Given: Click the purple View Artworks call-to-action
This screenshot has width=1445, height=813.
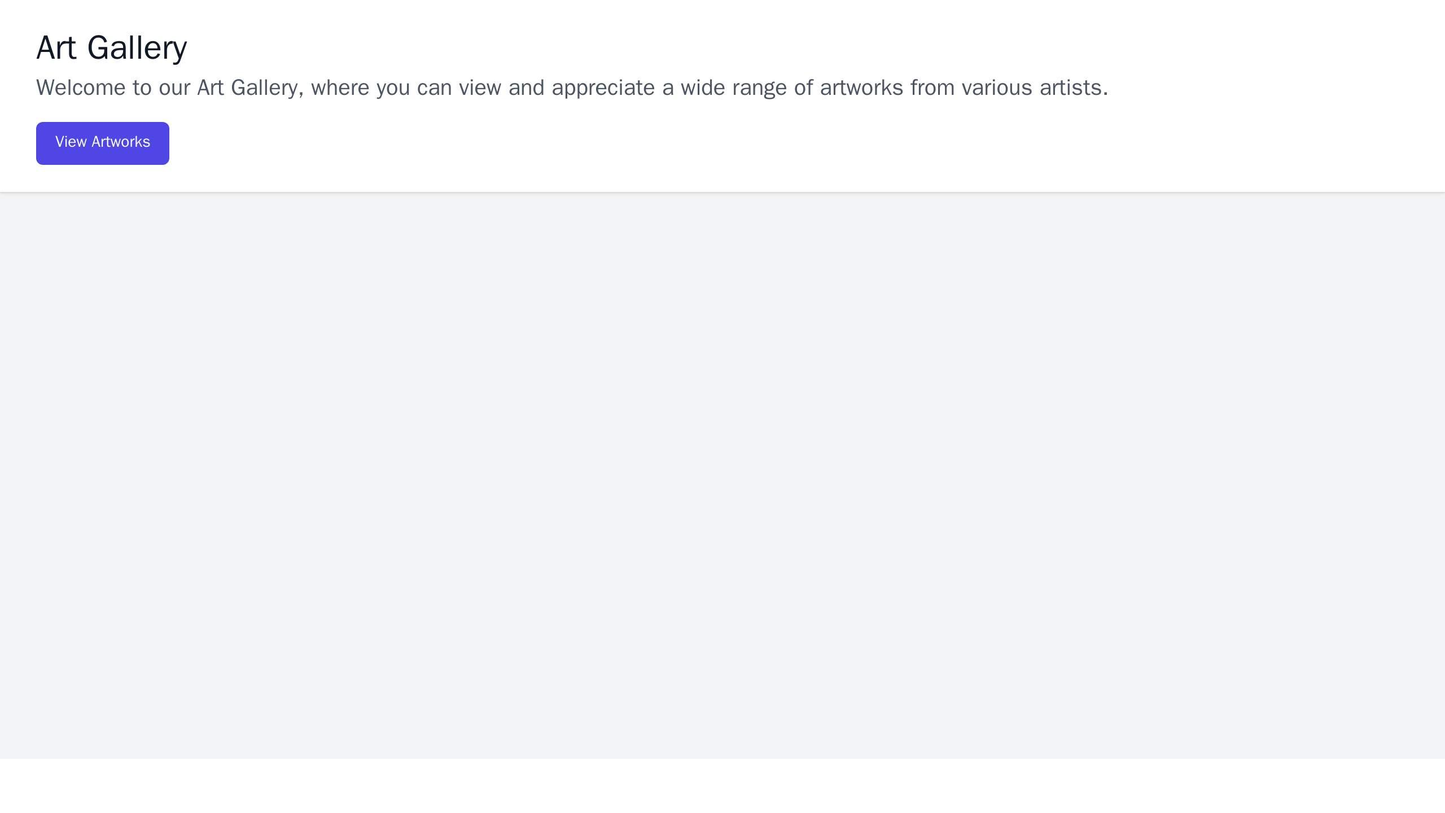Looking at the screenshot, I should [103, 142].
